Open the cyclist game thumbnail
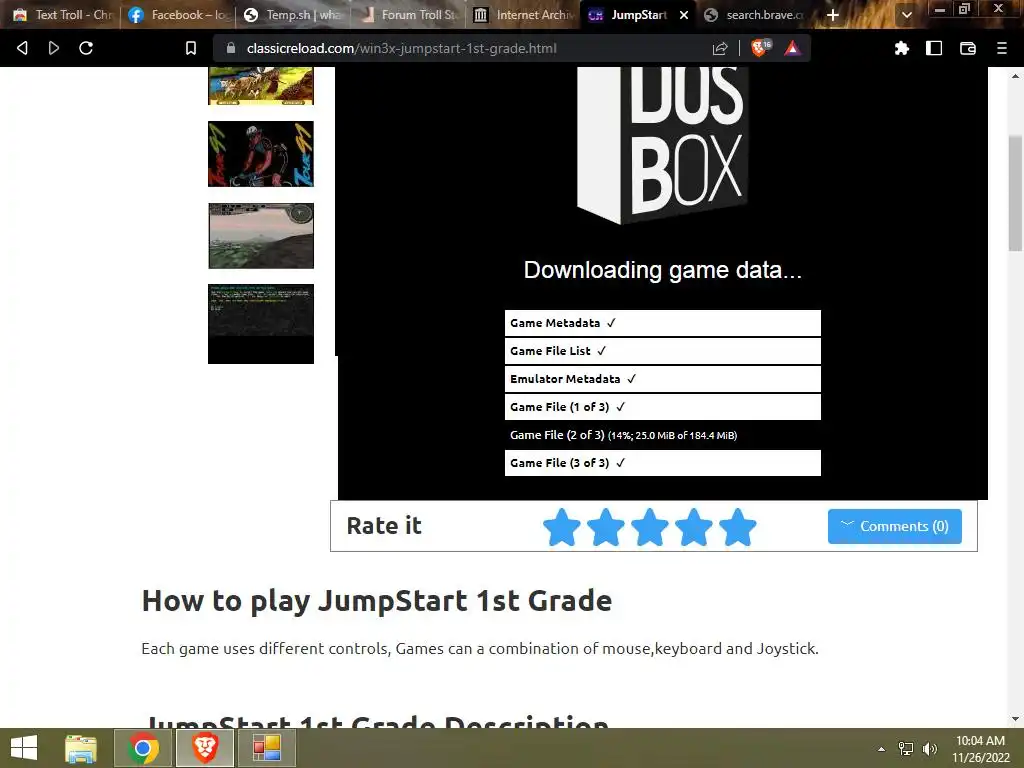The image size is (1024, 768). (x=261, y=154)
